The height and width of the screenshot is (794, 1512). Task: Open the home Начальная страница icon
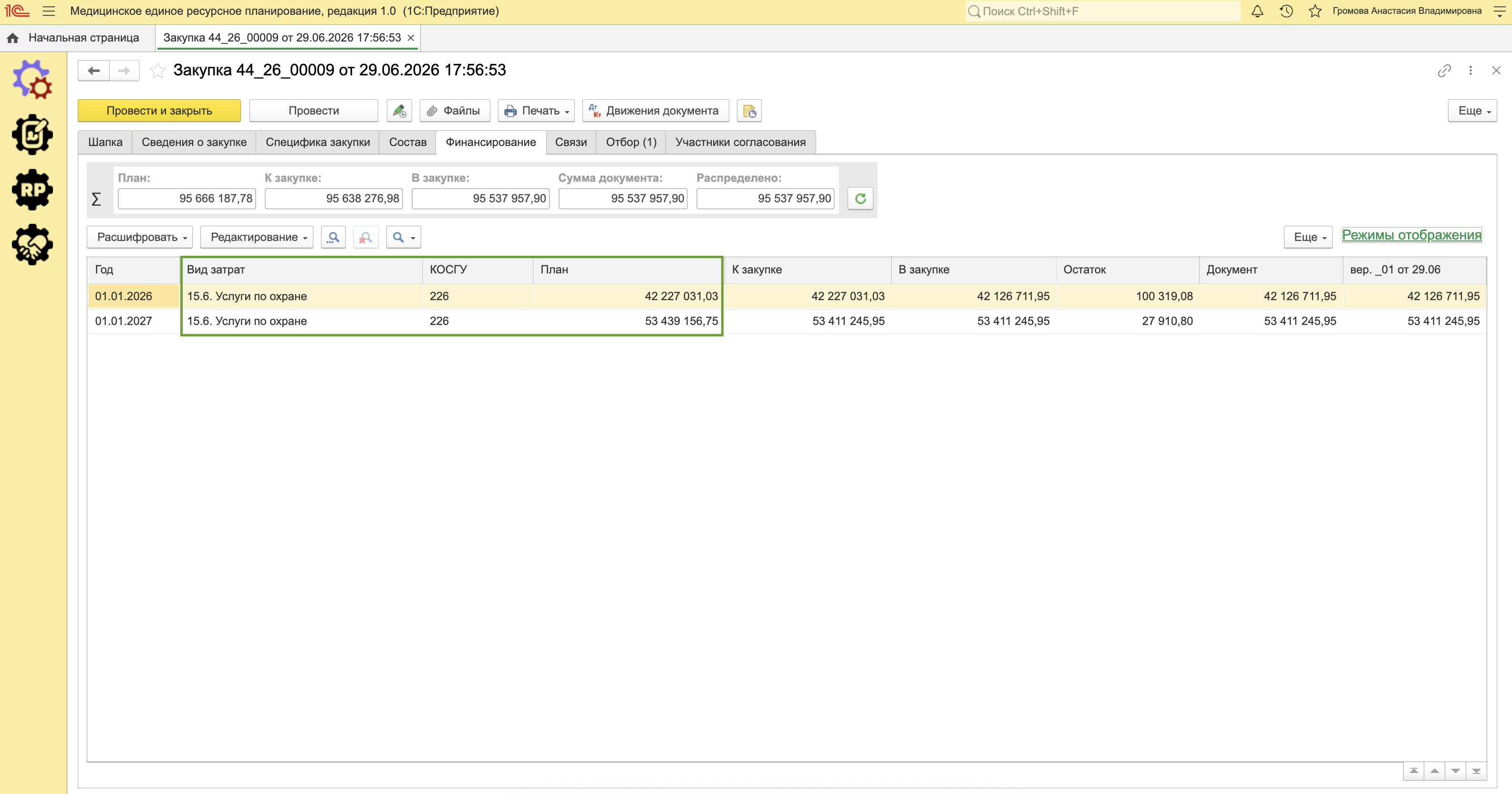click(12, 38)
